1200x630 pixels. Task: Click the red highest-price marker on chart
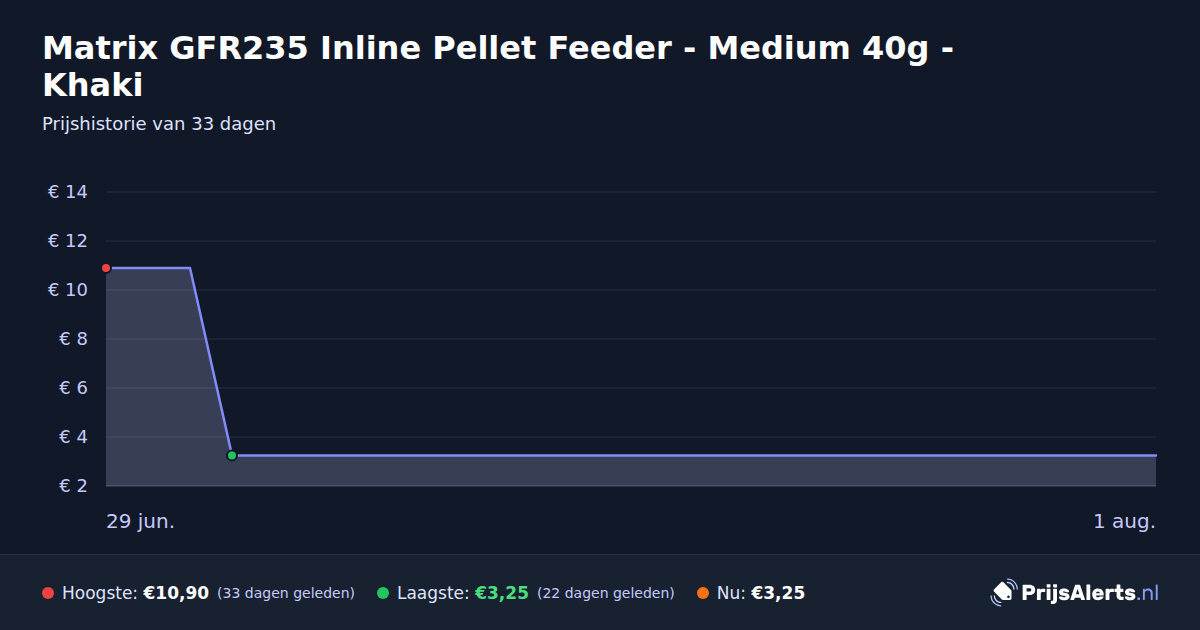106,268
